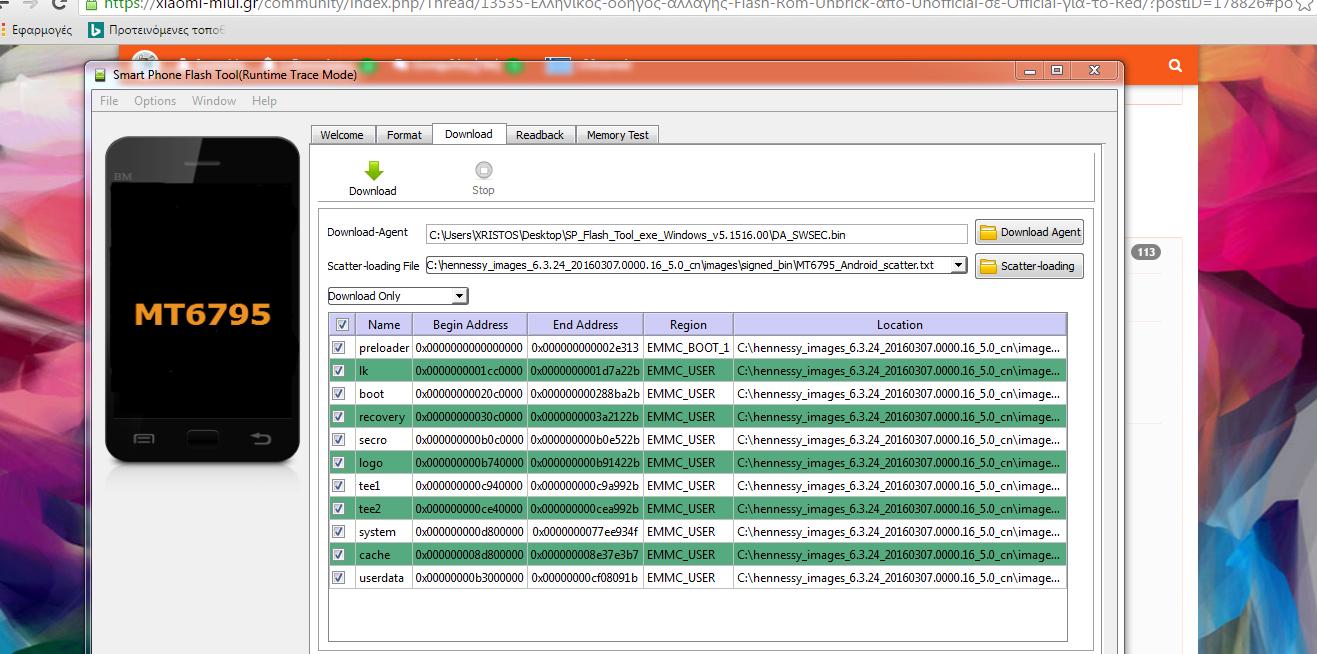Click the browser bookmark star icon
The height and width of the screenshot is (654, 1317).
[1304, 5]
